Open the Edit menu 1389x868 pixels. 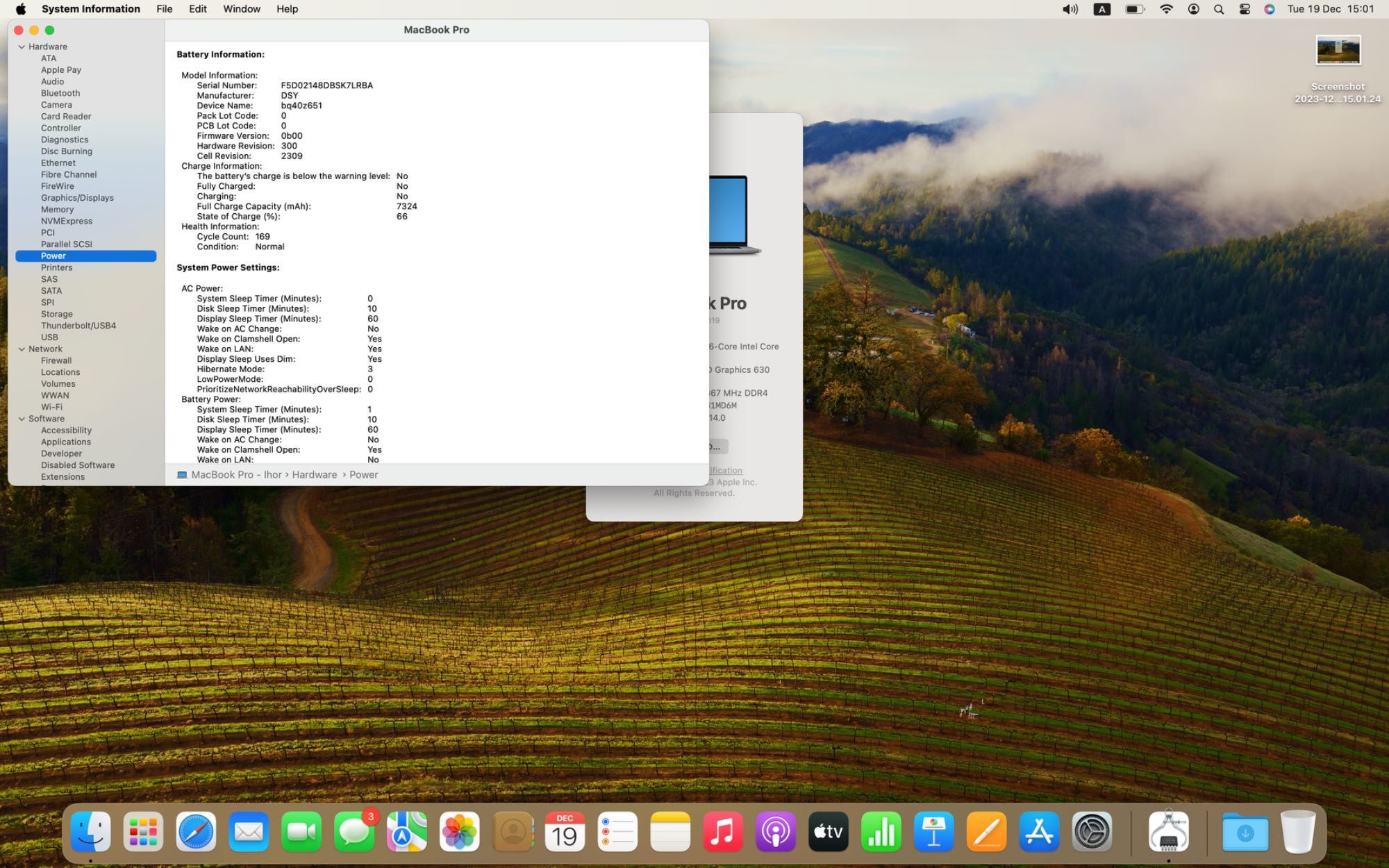coord(198,9)
